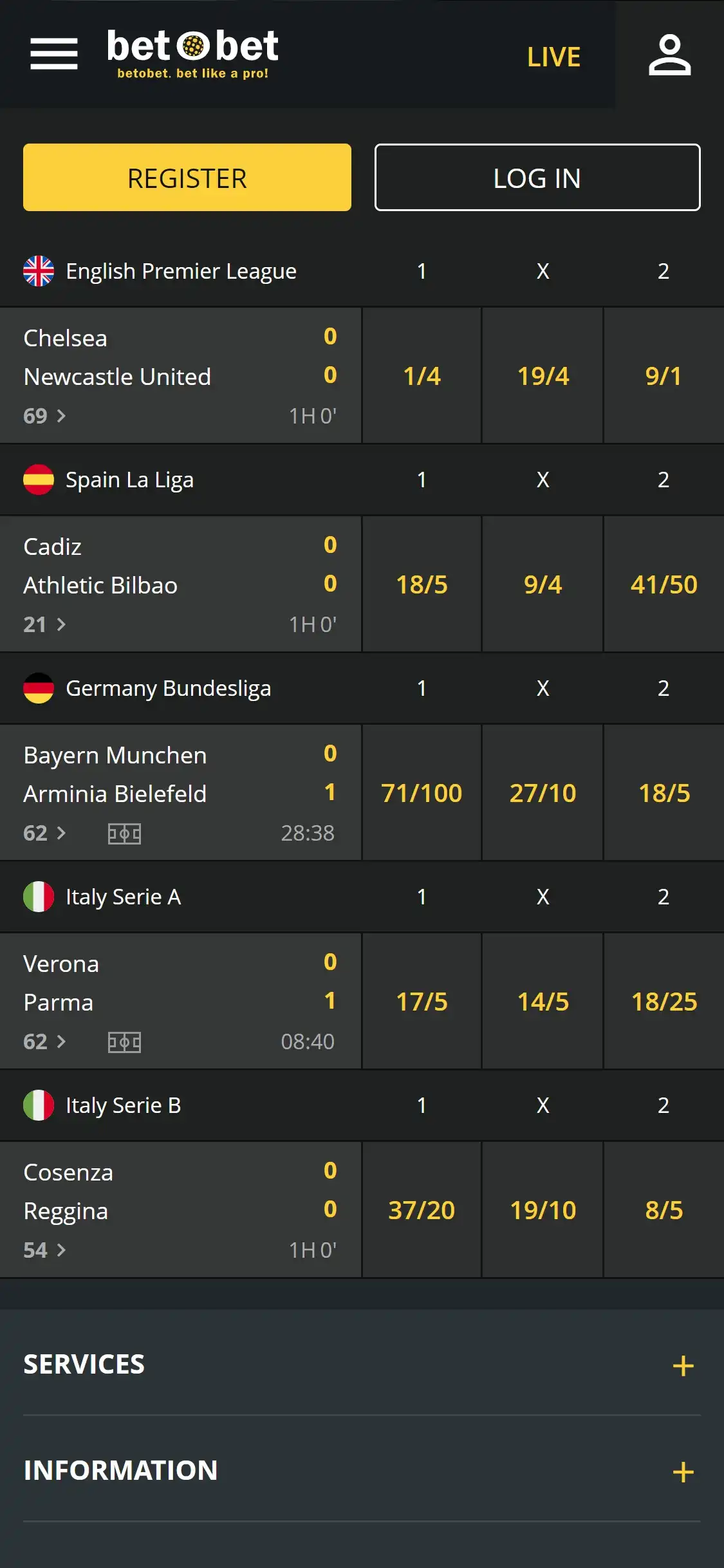
Task: Click the Spain flag icon for La Liga
Action: tap(39, 480)
